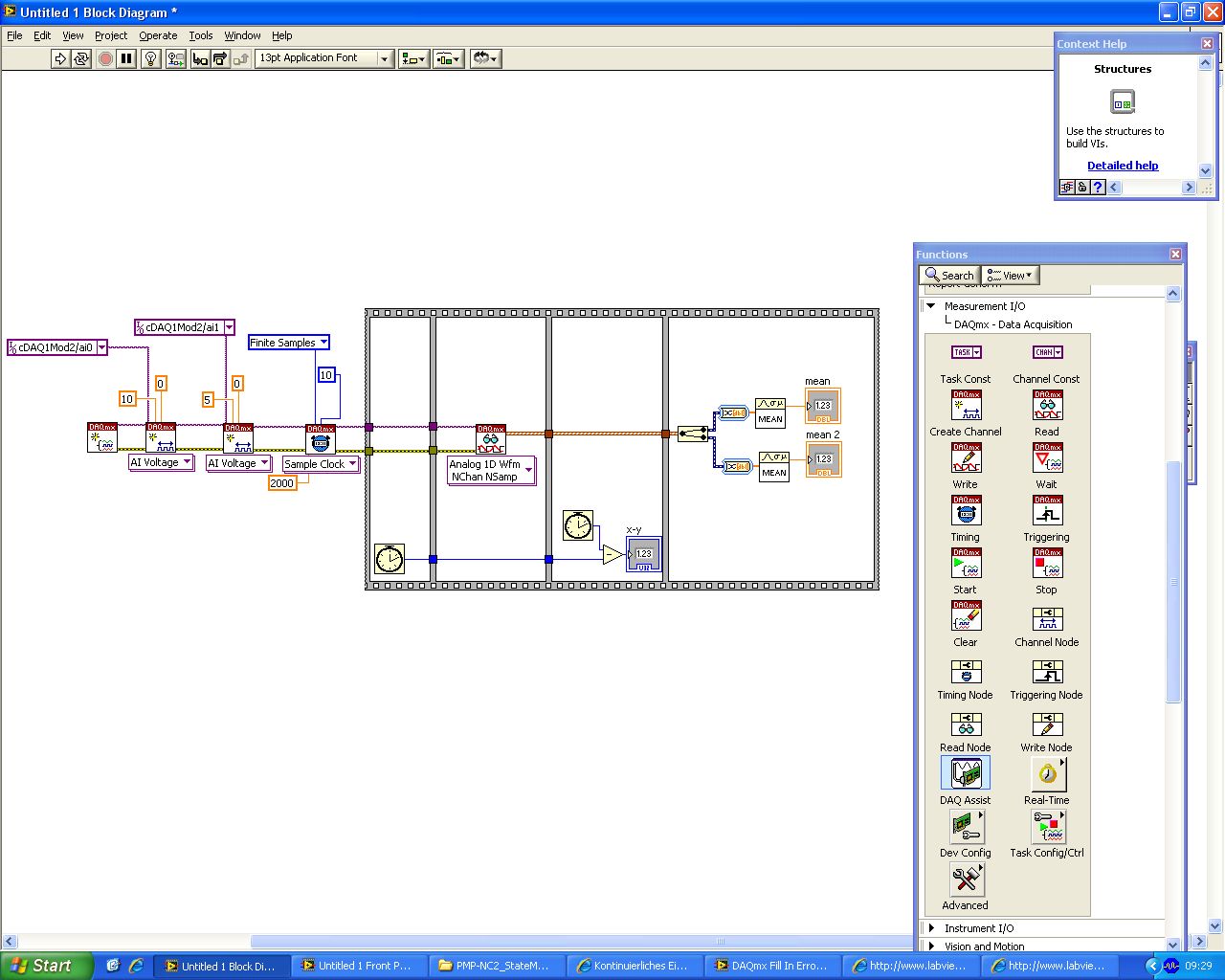The height and width of the screenshot is (980, 1225).
Task: Select the Task Const palette icon
Action: [966, 352]
